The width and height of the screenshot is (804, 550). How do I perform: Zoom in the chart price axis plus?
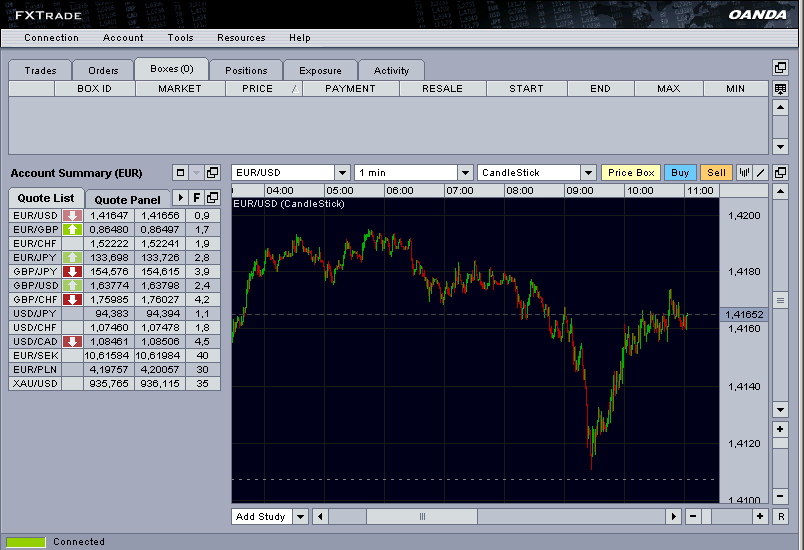point(780,429)
